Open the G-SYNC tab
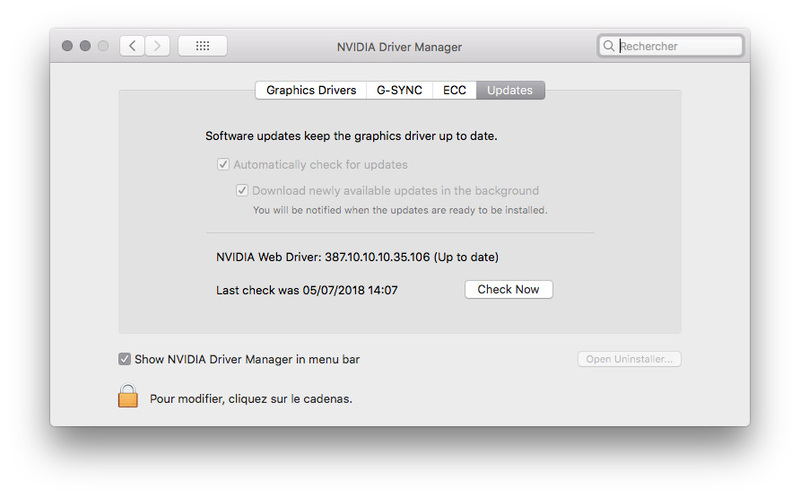This screenshot has height=498, width=800. point(399,90)
